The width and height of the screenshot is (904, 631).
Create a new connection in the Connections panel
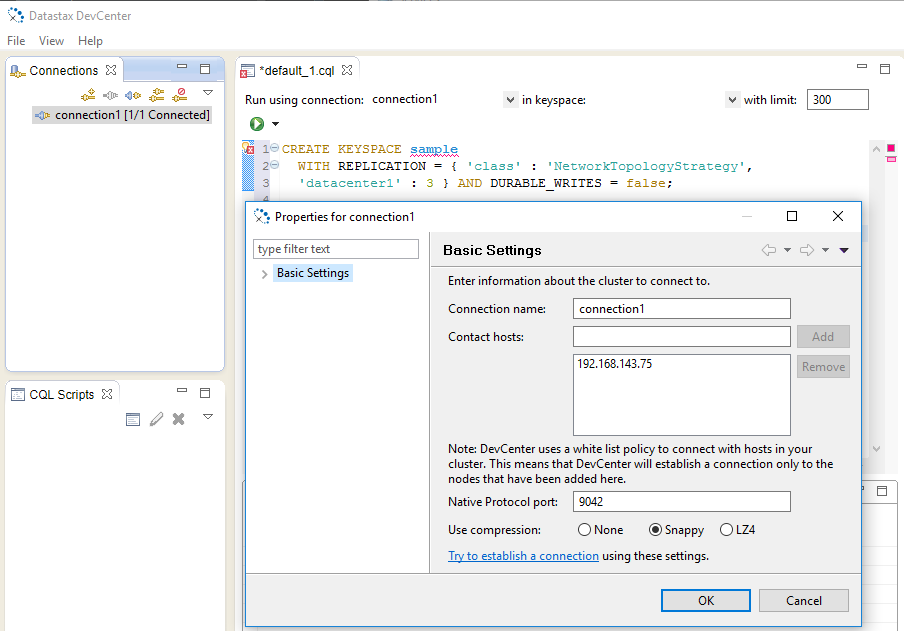89,94
